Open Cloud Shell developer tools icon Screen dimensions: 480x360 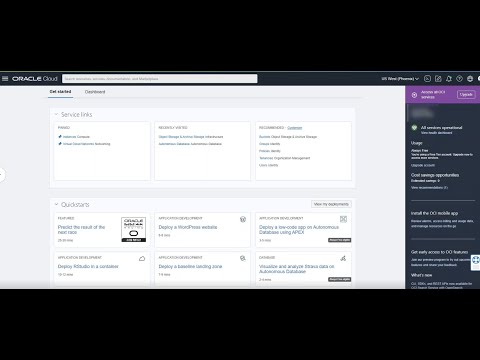(x=427, y=79)
